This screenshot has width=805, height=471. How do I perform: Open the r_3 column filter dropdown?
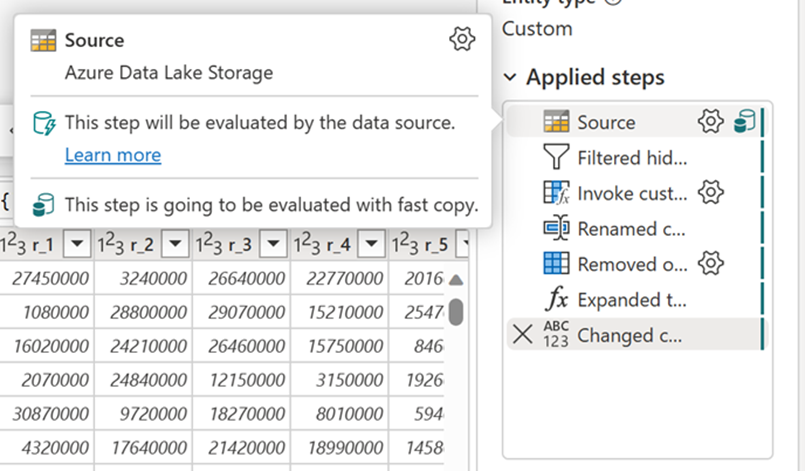271,244
